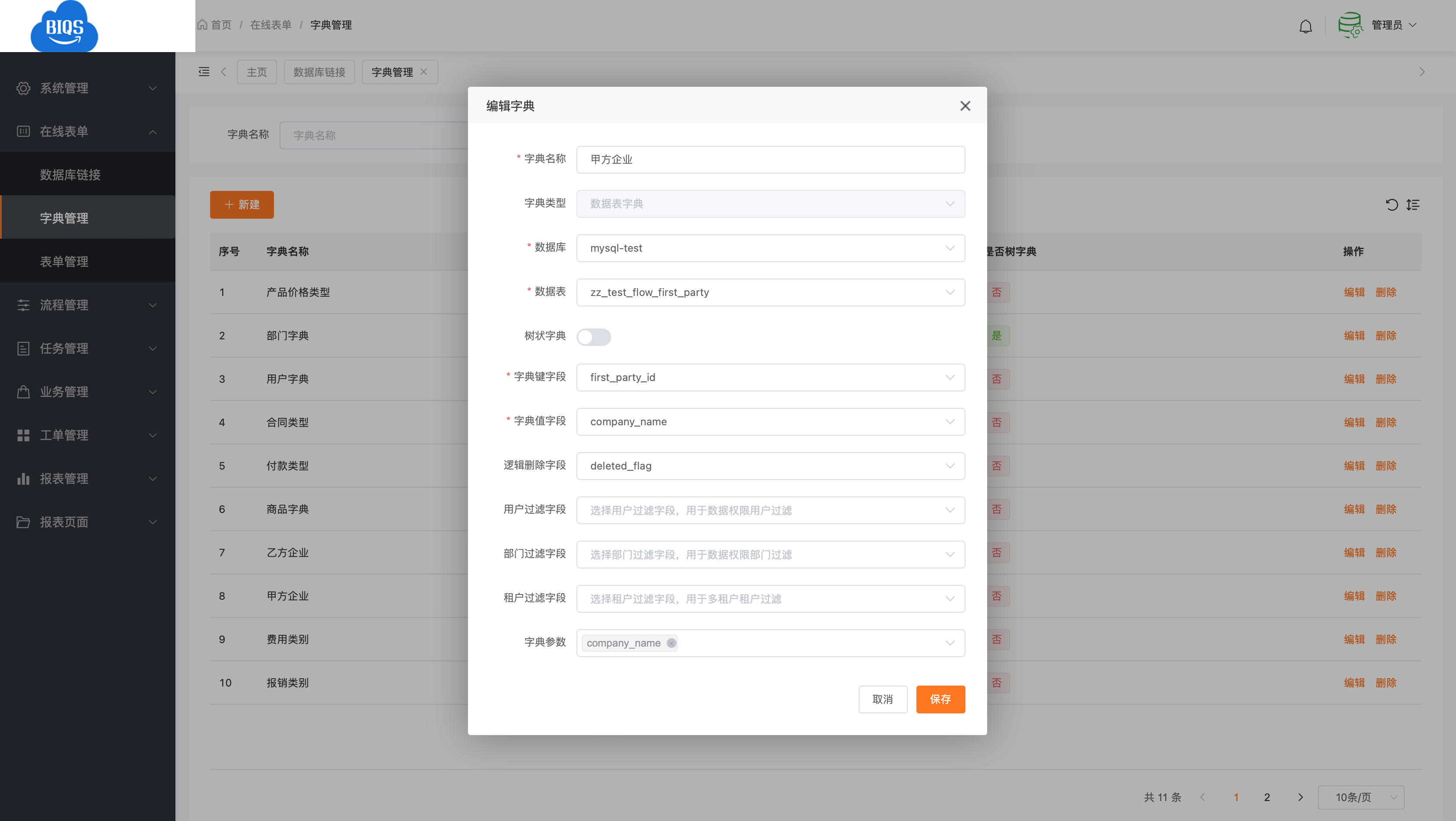Collapse the sidebar with the fold icon
The width and height of the screenshot is (1456, 821).
pos(204,72)
